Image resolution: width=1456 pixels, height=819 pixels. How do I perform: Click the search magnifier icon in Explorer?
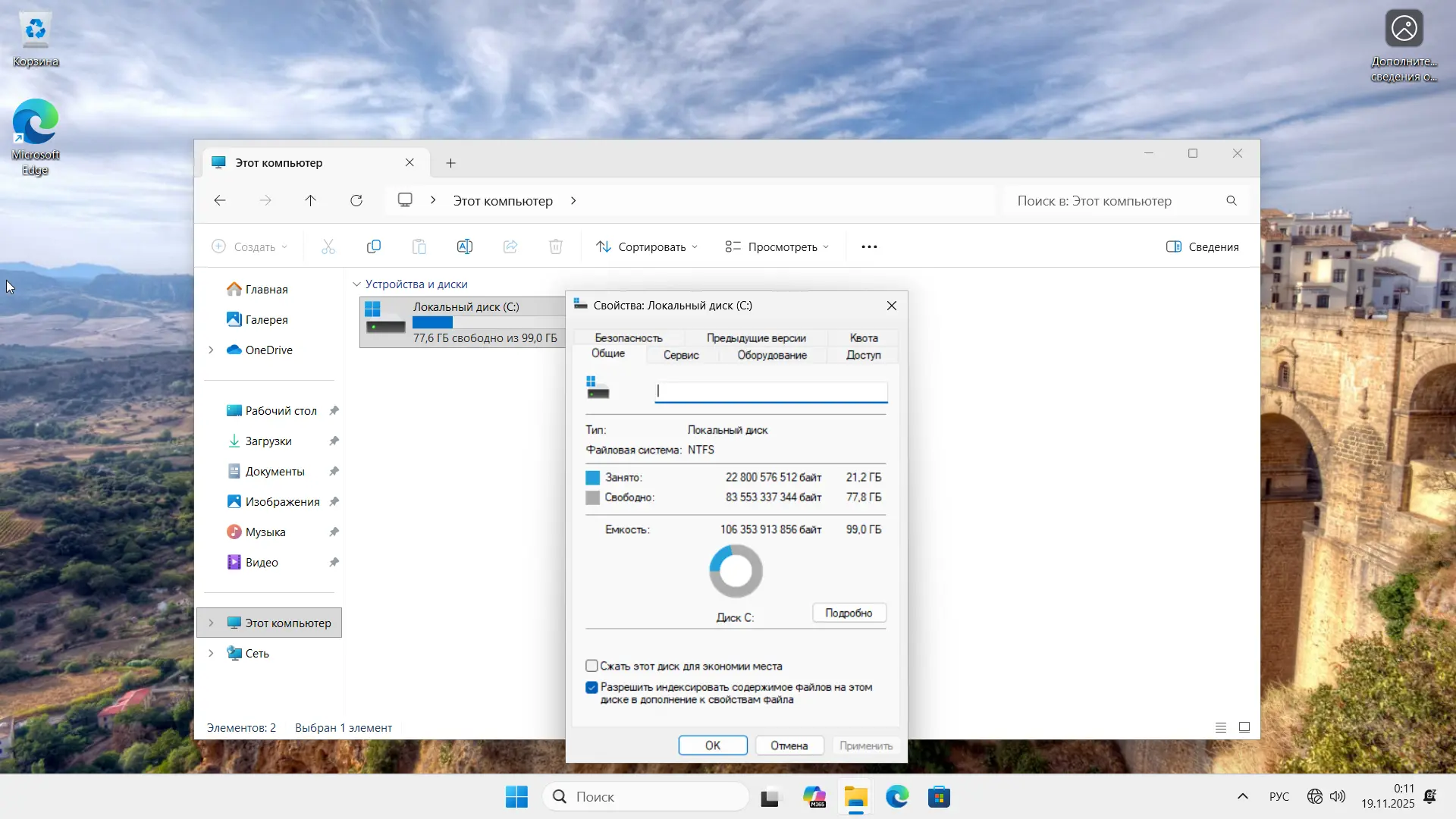1232,200
